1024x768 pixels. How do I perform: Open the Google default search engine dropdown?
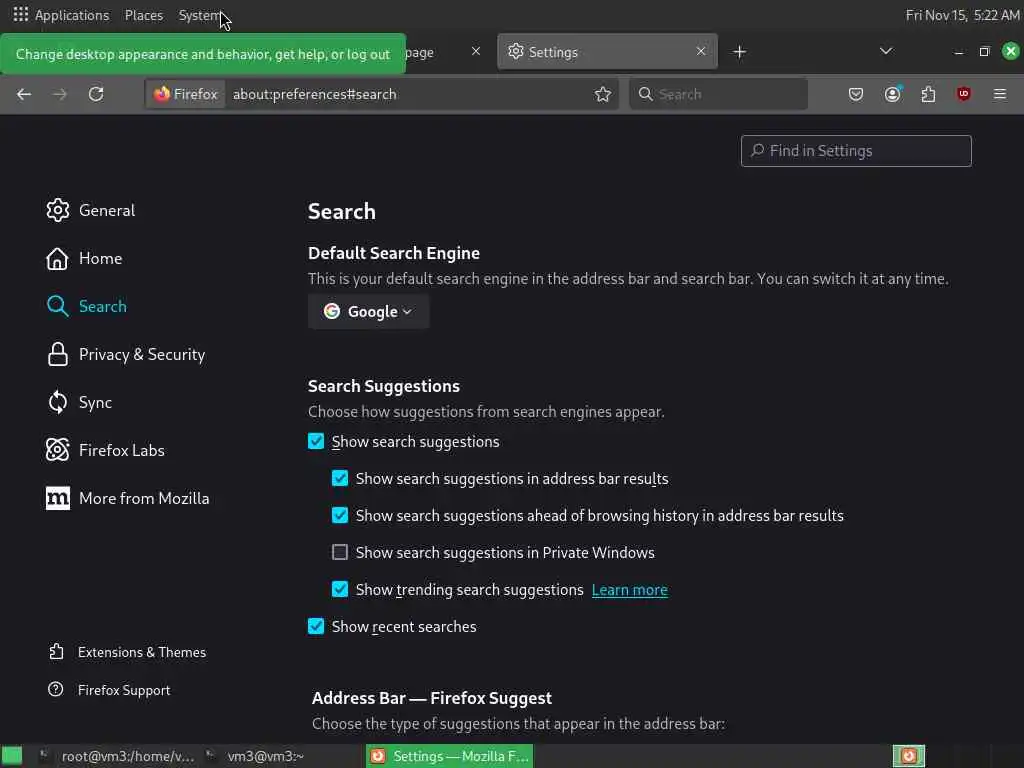pos(368,312)
